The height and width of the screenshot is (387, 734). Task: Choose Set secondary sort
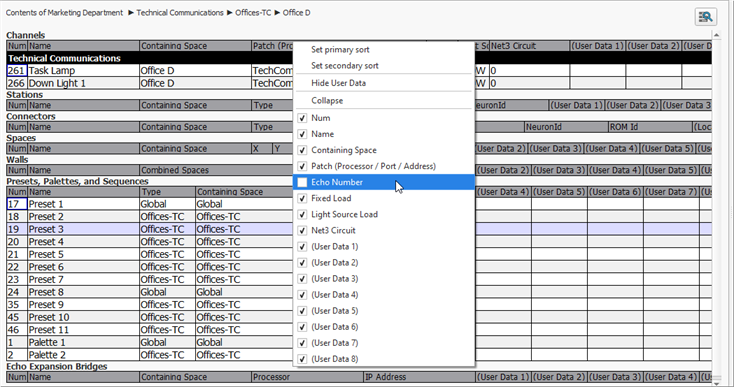click(345, 66)
